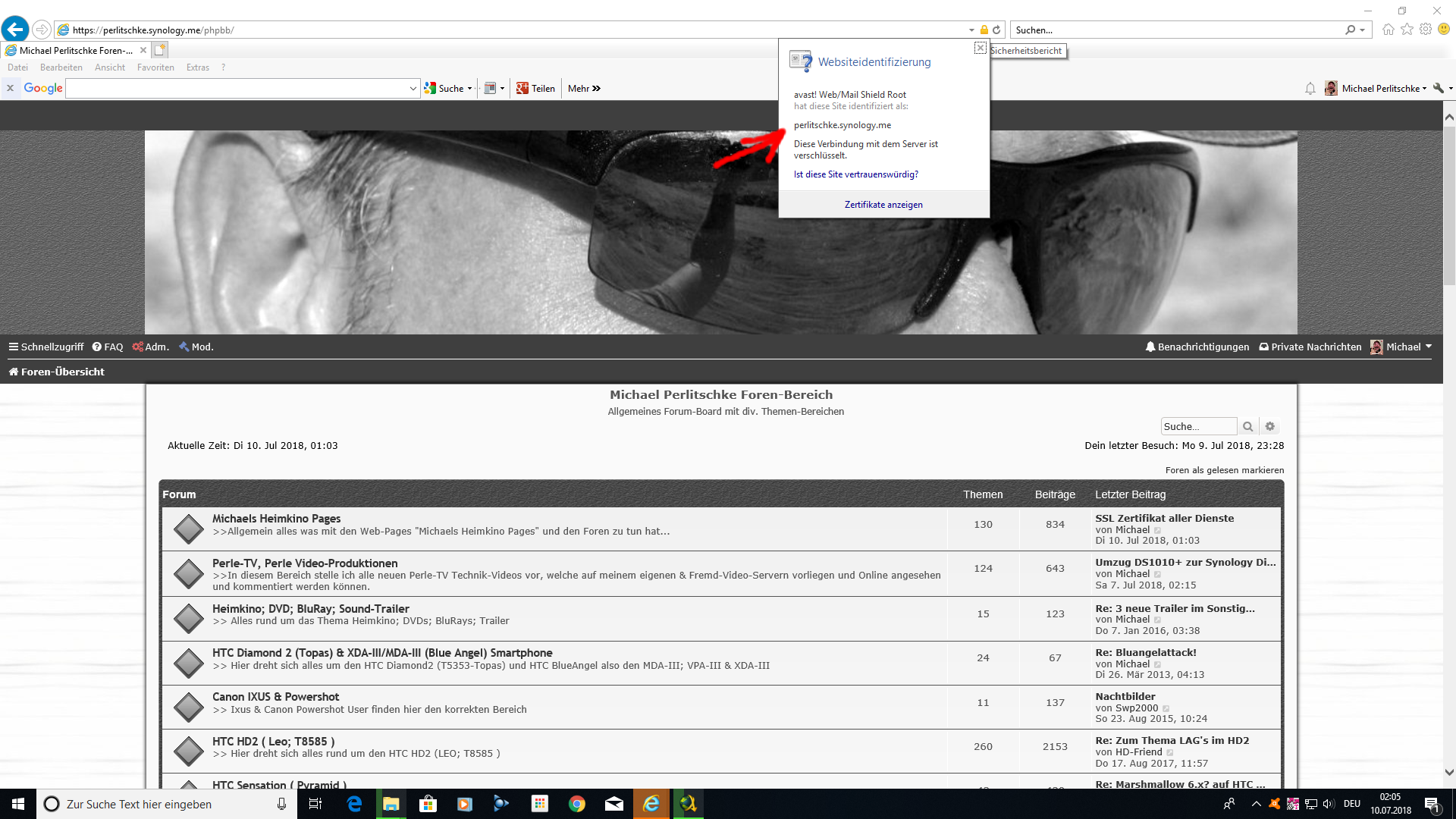The height and width of the screenshot is (819, 1456).
Task: Open the Michaels Heimkino Pages forum
Action: tap(276, 519)
